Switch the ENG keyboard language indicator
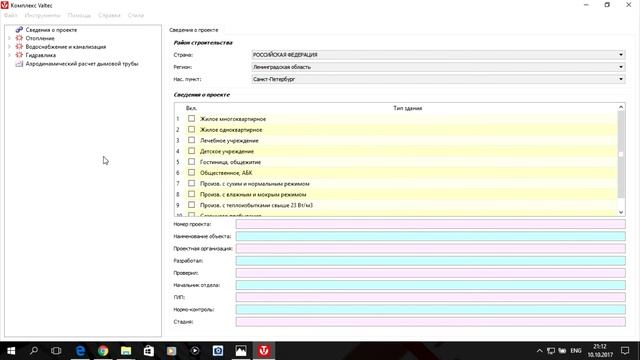The width and height of the screenshot is (640, 360). pyautogui.click(x=576, y=351)
